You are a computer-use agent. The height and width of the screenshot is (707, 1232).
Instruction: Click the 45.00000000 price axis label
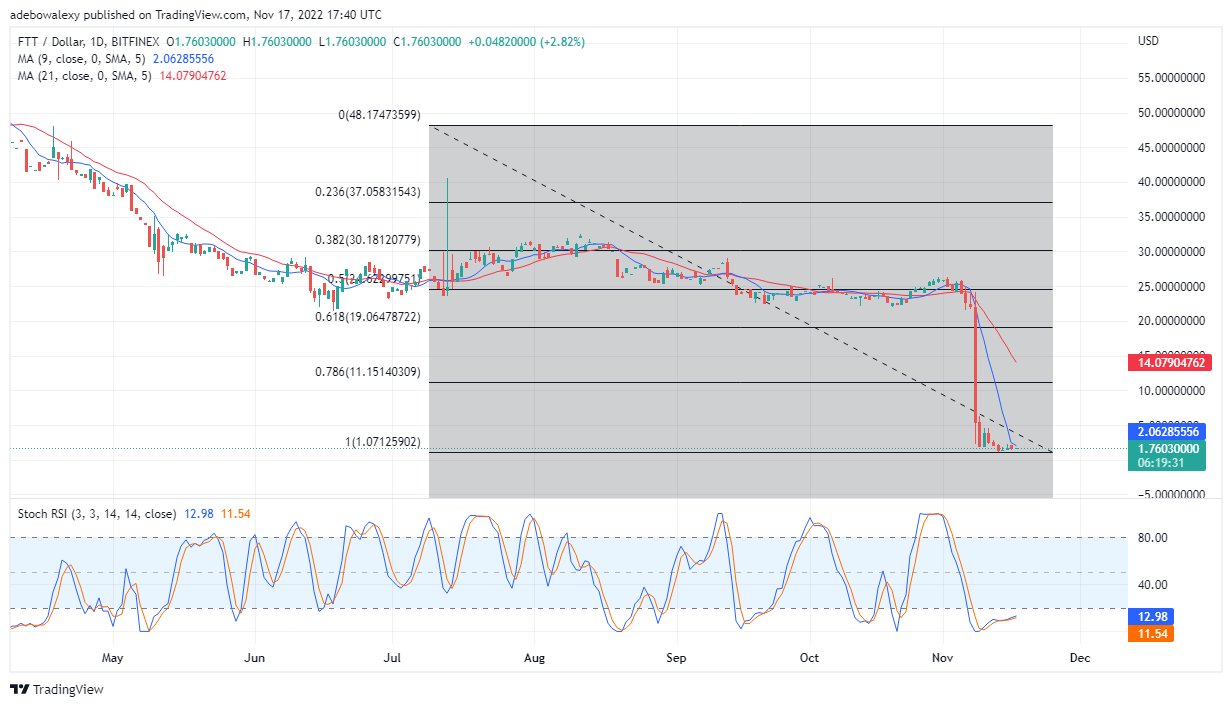1172,147
